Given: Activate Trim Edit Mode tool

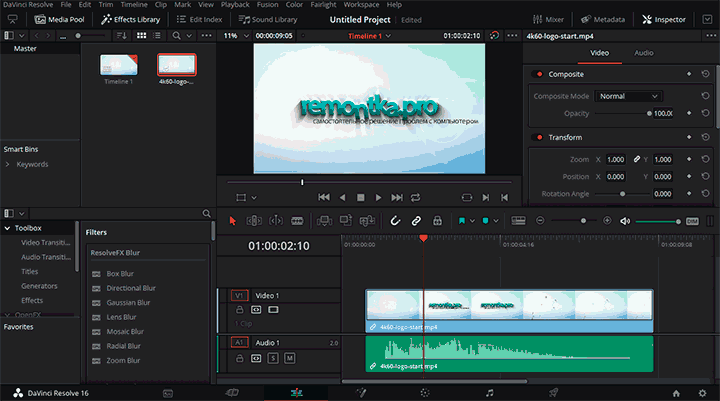Looking at the screenshot, I should tap(254, 221).
